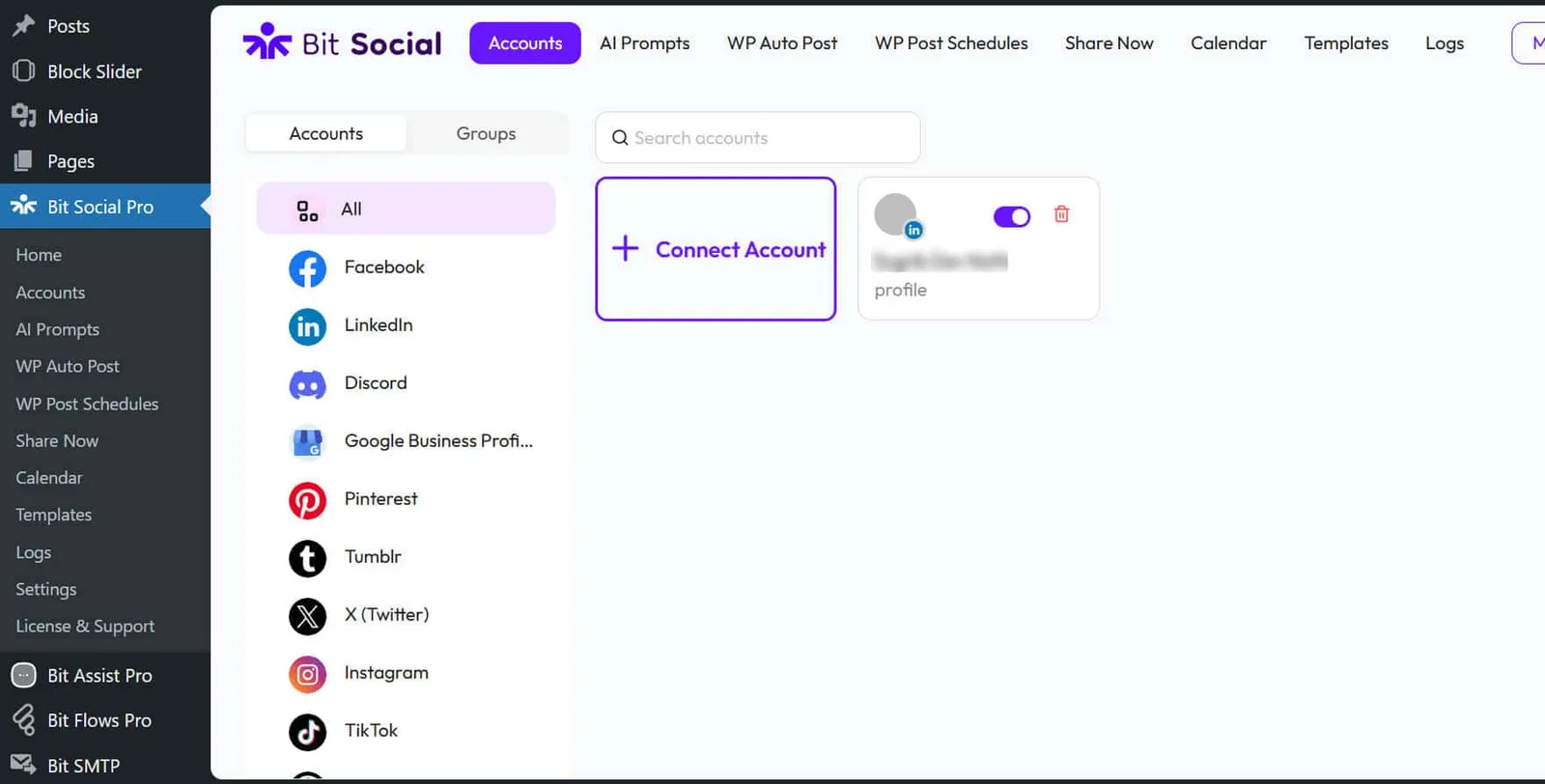The height and width of the screenshot is (784, 1545).
Task: Click the Bit Social Pro sidebar item
Action: pos(105,207)
